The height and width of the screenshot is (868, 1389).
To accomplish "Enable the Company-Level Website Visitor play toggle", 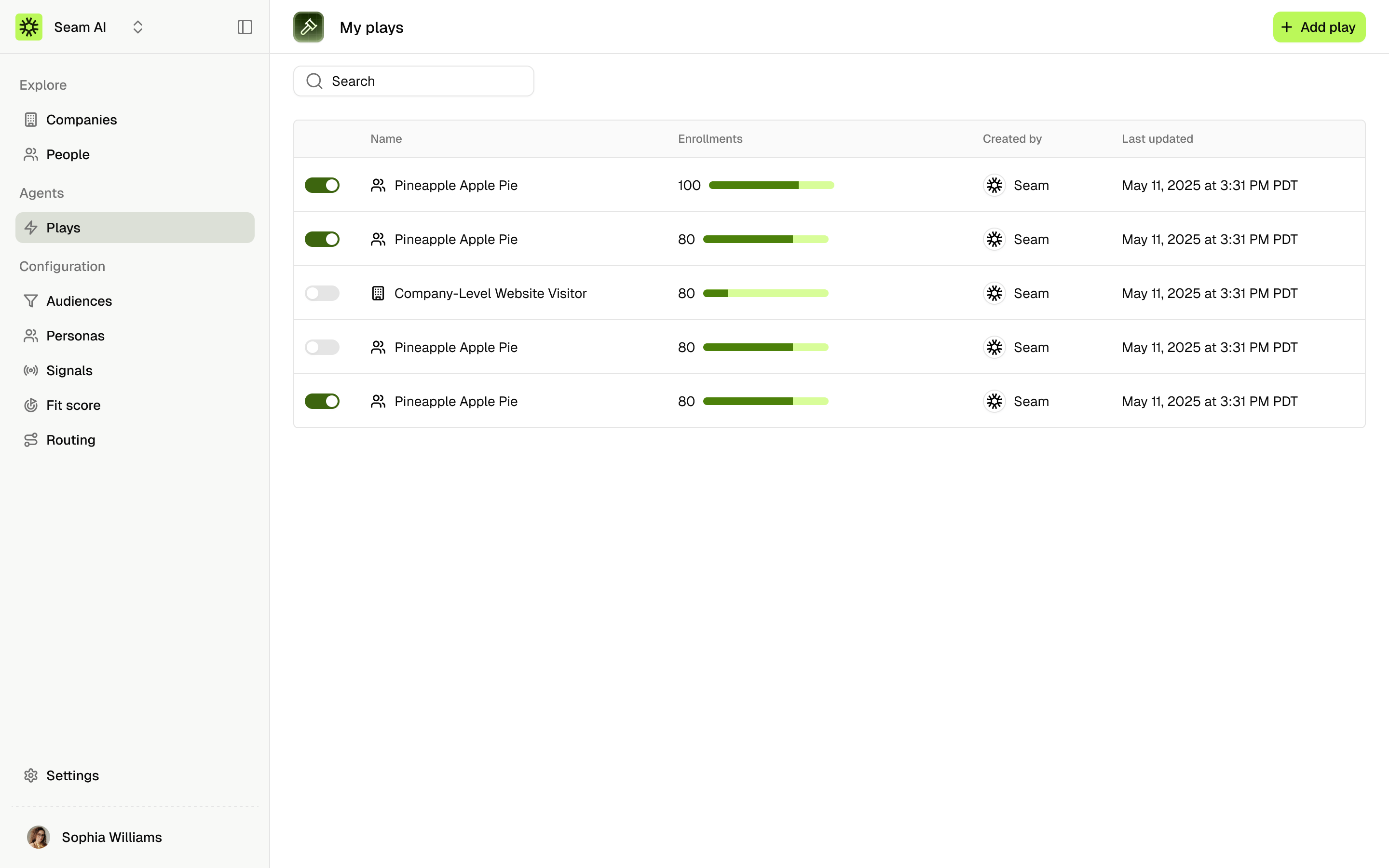I will coord(322,293).
